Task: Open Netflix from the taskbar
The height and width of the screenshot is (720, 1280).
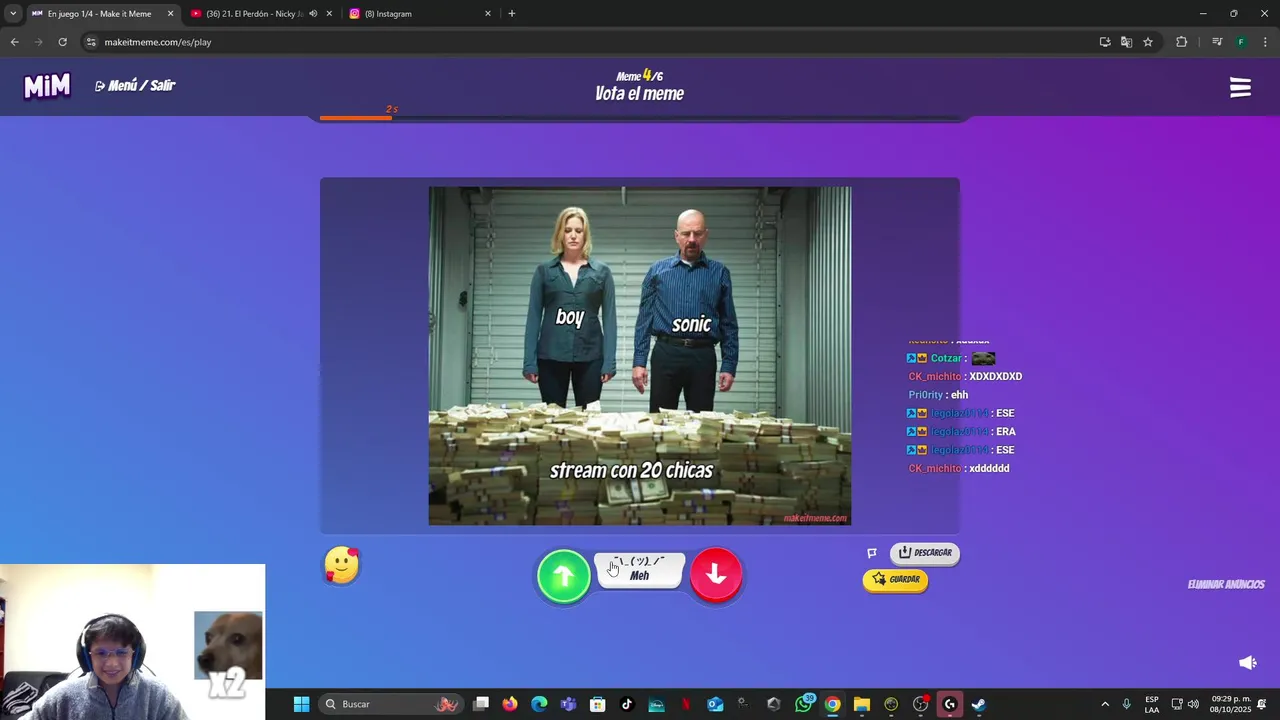Action: [686, 704]
